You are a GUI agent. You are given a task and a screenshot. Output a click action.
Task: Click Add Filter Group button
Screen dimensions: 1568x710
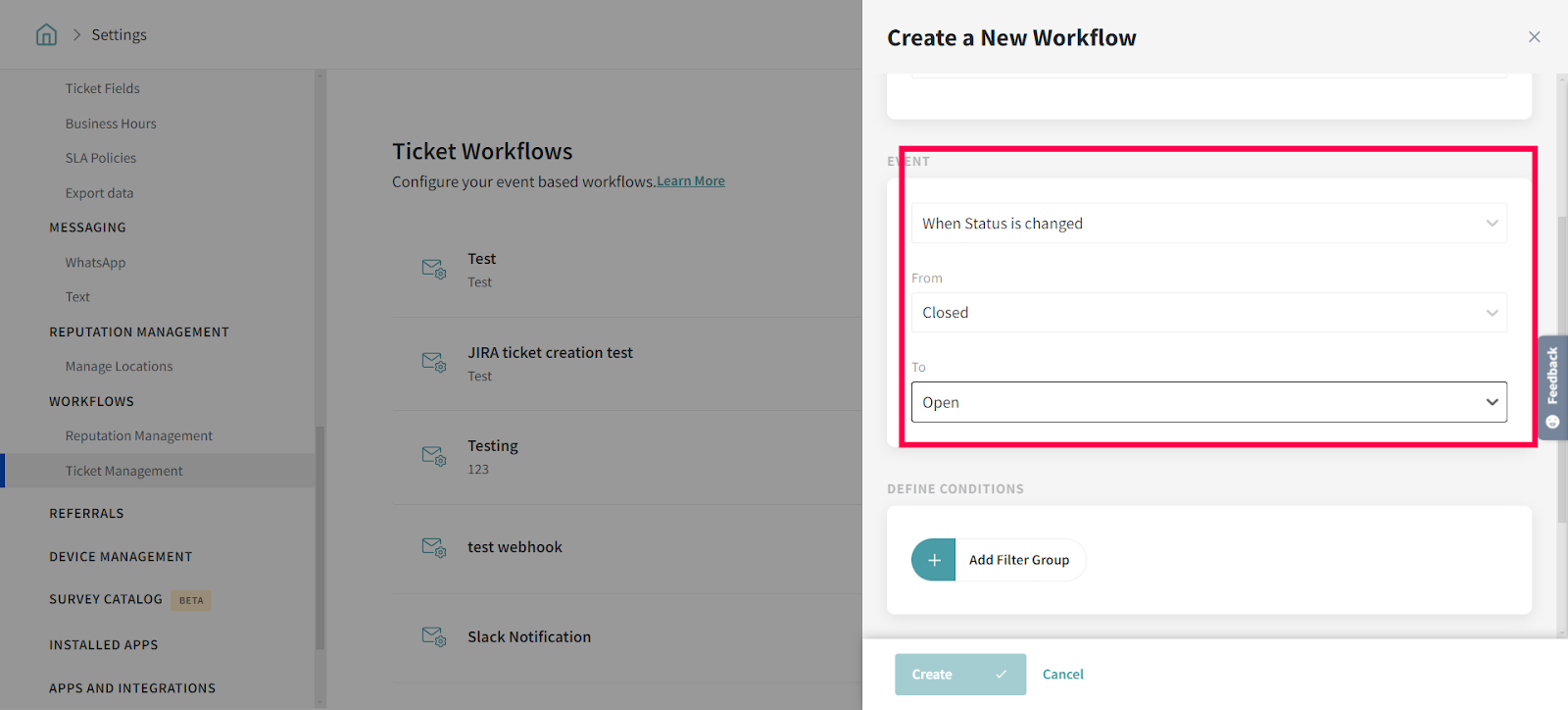click(1018, 560)
